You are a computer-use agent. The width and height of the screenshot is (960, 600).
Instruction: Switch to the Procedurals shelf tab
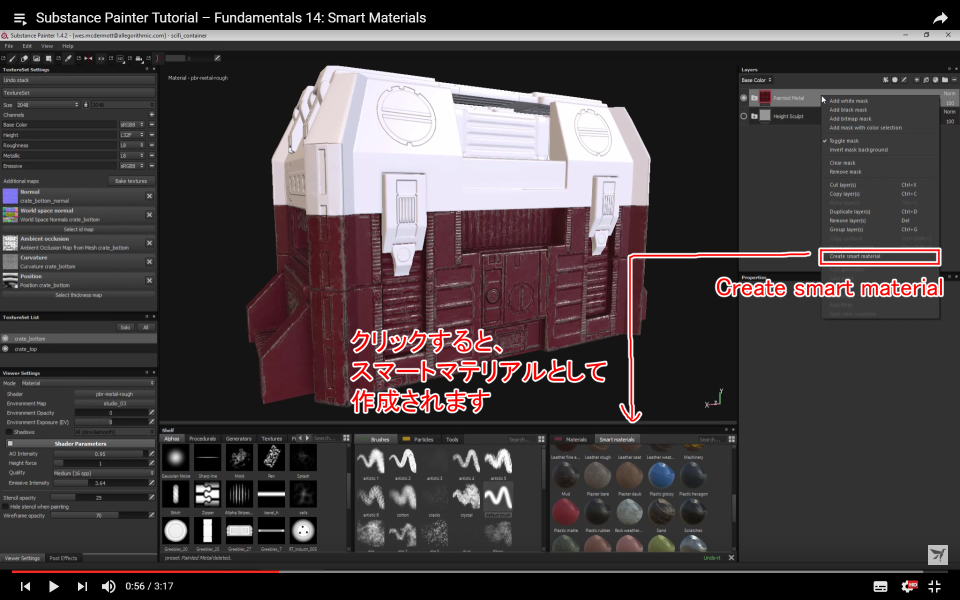click(203, 438)
